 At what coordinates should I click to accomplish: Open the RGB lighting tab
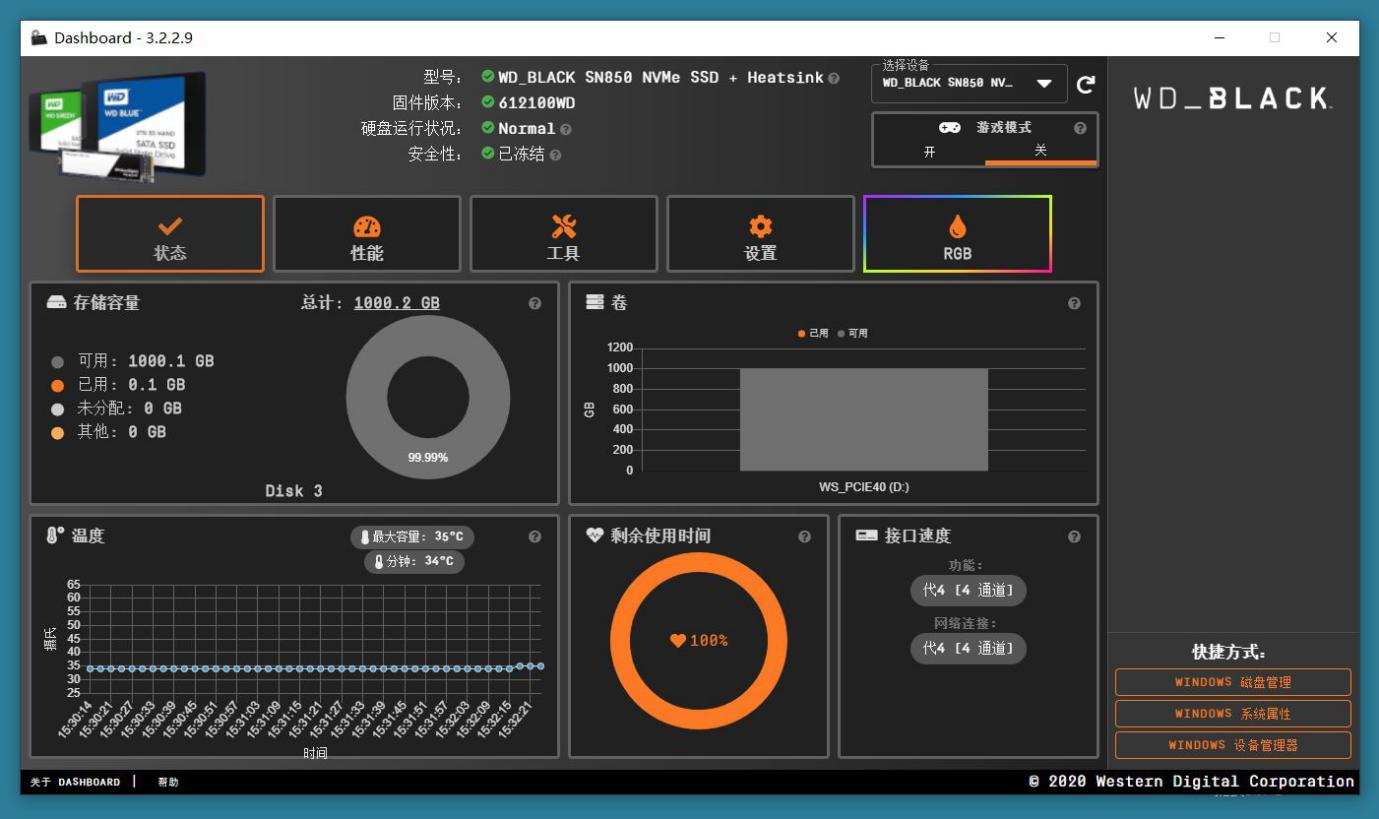coord(958,233)
